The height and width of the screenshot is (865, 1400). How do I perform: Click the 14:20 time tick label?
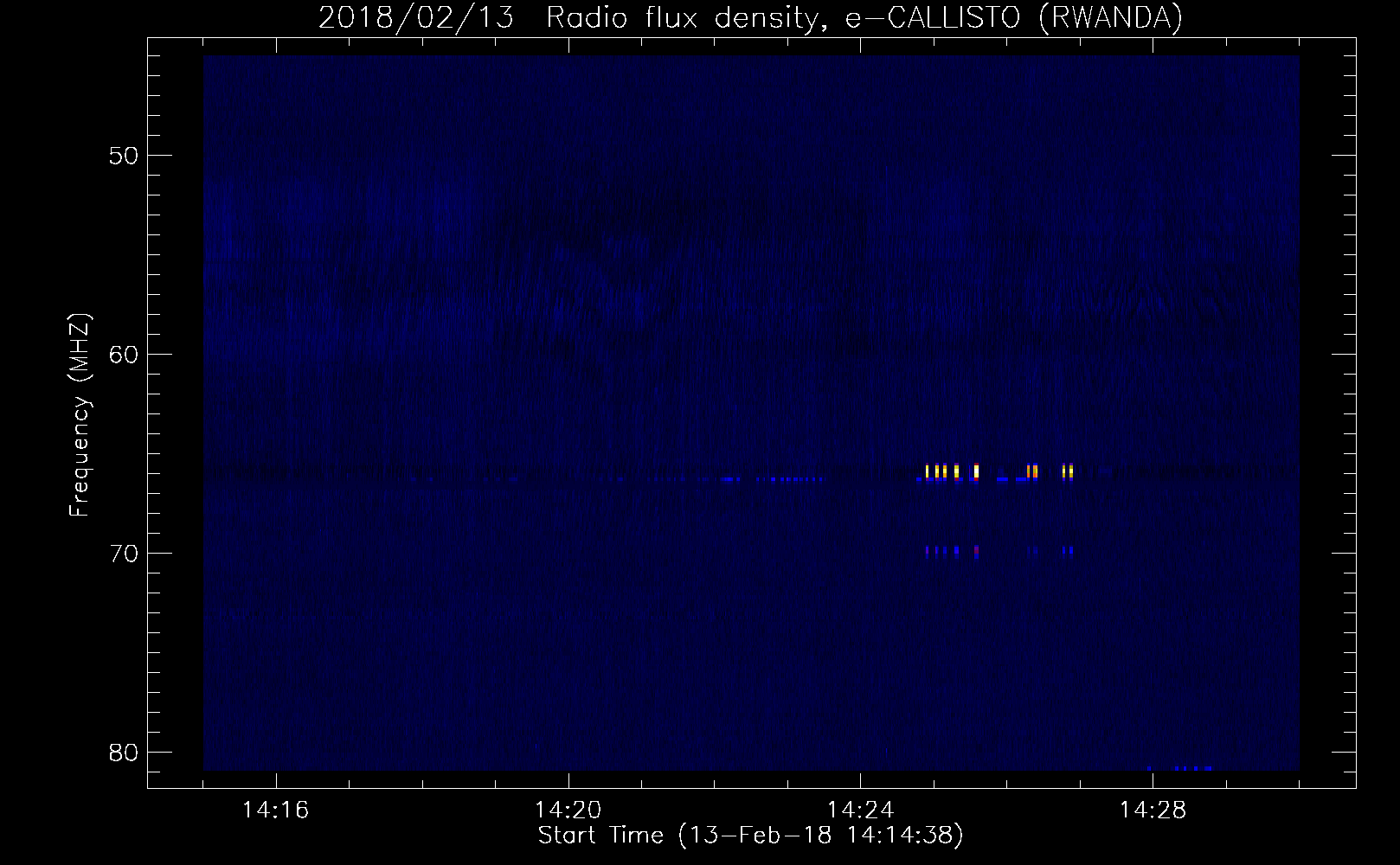click(x=568, y=811)
